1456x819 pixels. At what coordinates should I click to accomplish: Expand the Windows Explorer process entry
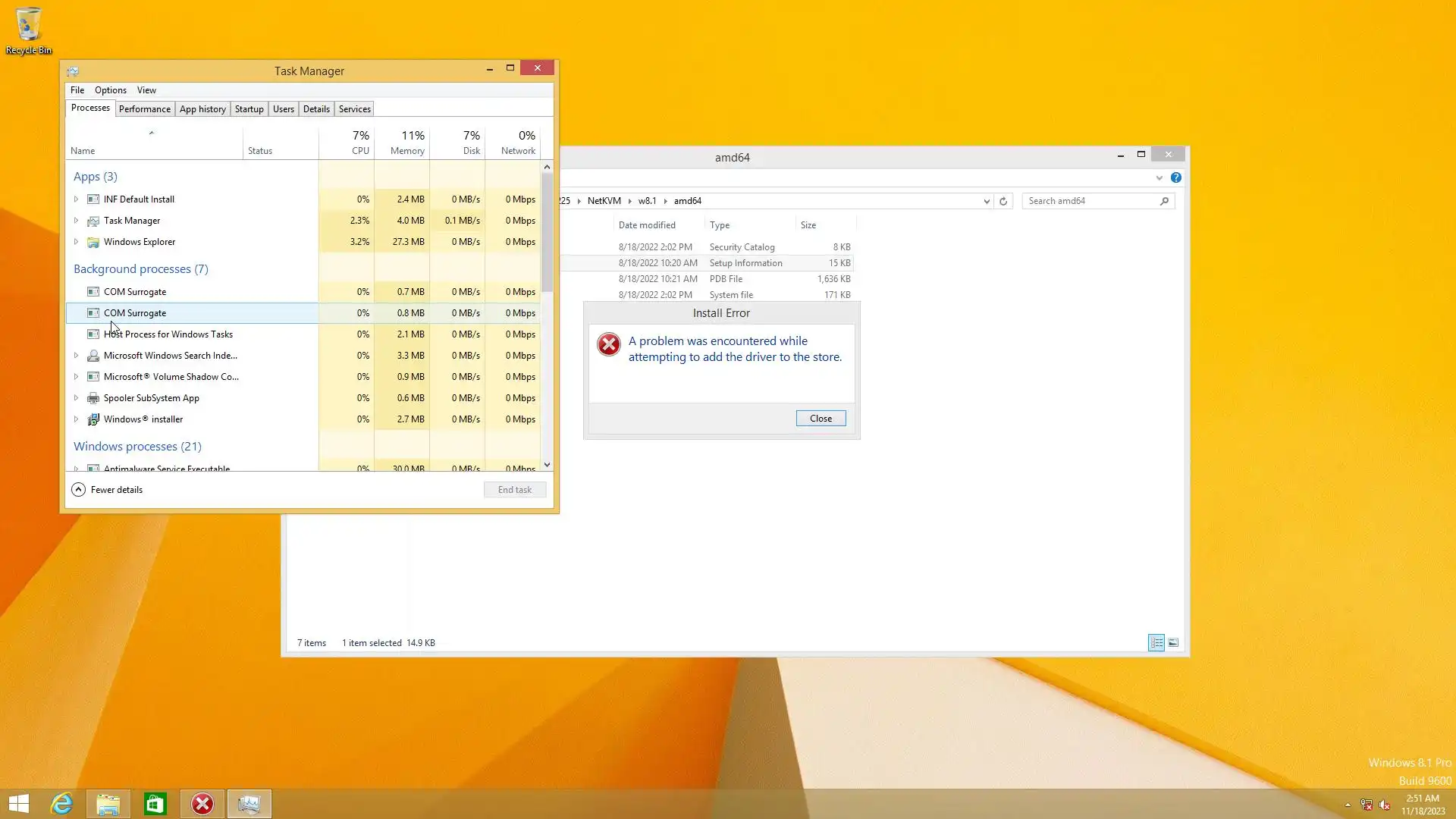pyautogui.click(x=76, y=242)
